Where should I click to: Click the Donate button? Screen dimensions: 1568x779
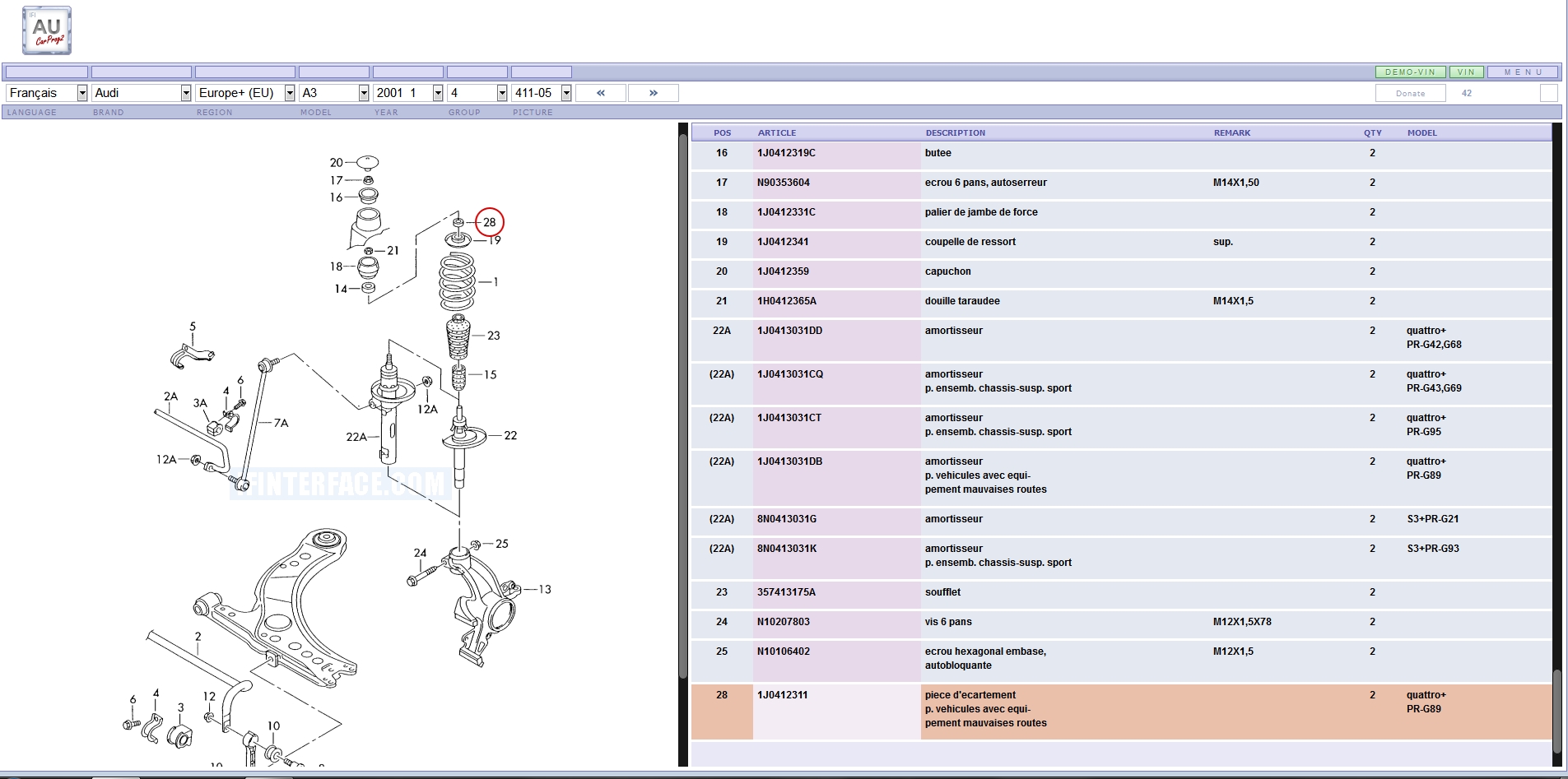point(1410,94)
